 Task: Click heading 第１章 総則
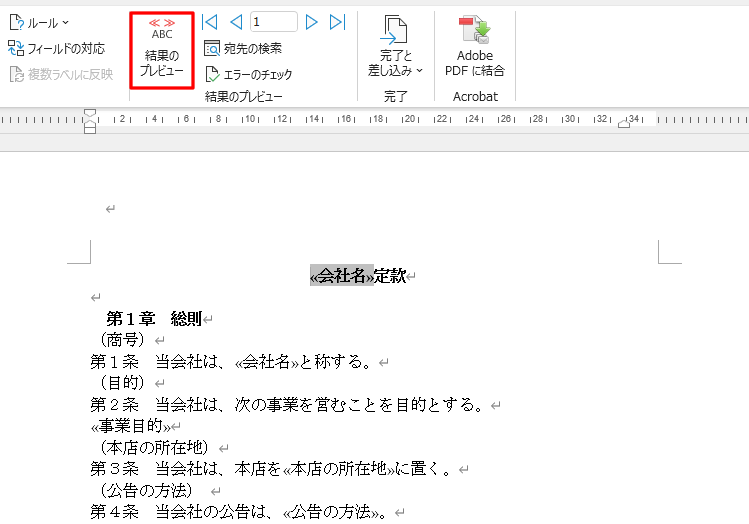(154, 318)
